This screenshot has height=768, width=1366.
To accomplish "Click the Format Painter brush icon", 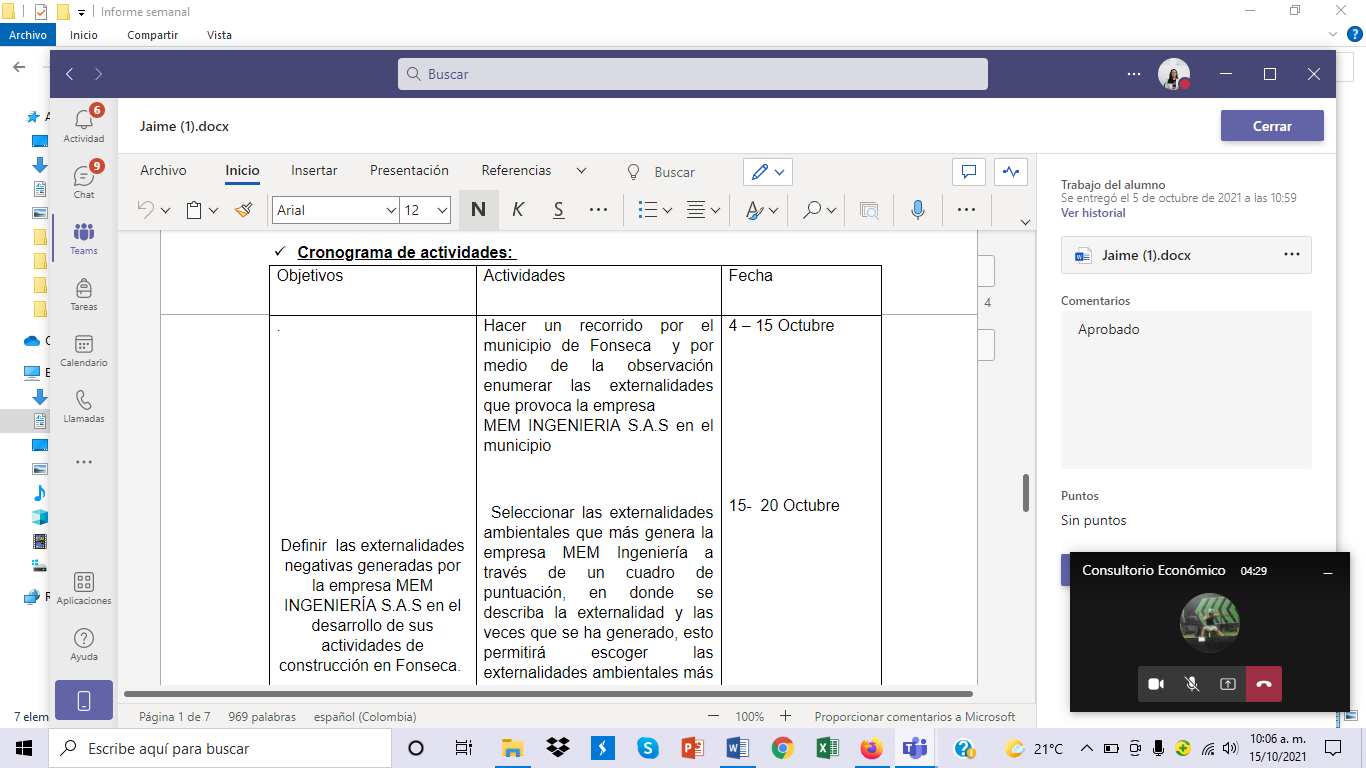I will click(243, 210).
